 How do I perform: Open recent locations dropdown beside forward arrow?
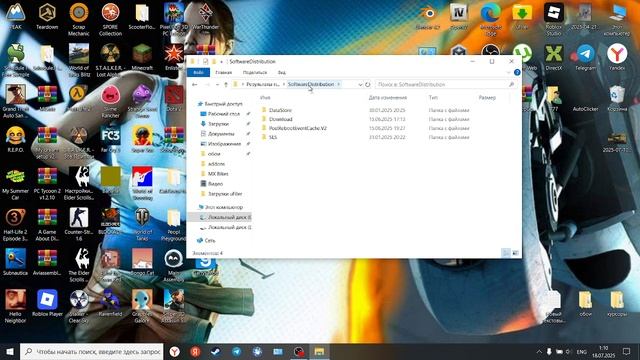tap(217, 84)
